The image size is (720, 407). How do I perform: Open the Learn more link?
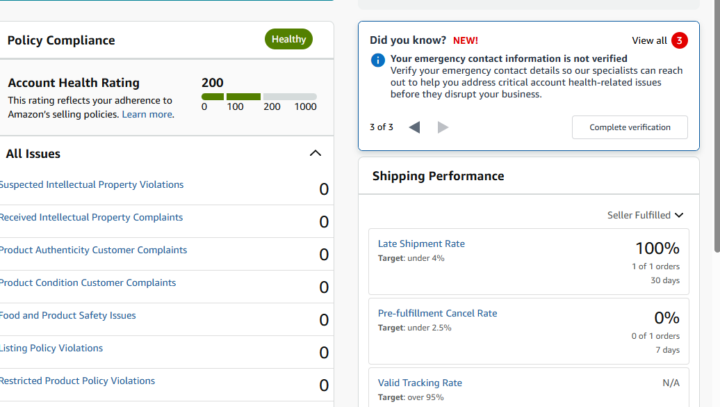point(148,114)
